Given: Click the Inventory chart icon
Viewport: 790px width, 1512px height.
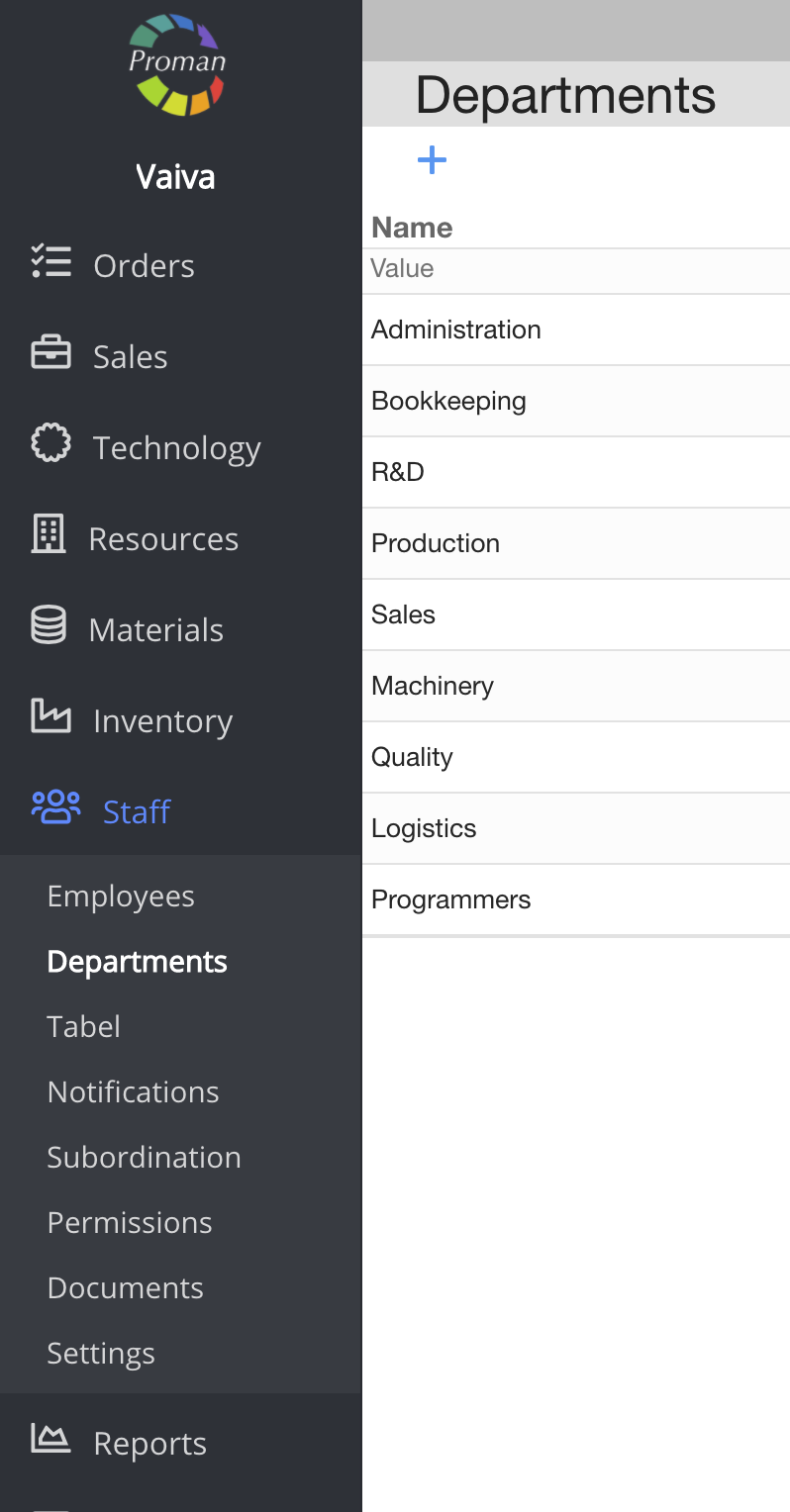Looking at the screenshot, I should pyautogui.click(x=50, y=718).
